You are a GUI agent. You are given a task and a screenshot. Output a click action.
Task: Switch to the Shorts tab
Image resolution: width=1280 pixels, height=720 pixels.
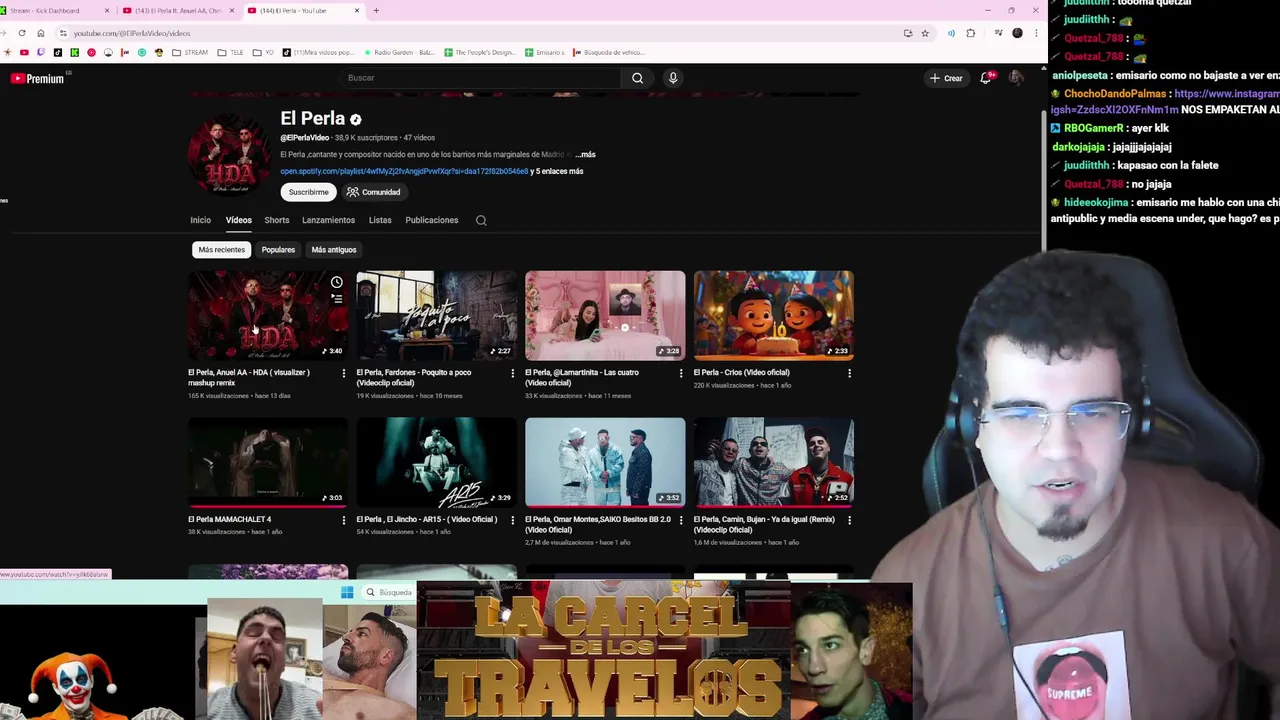click(277, 220)
